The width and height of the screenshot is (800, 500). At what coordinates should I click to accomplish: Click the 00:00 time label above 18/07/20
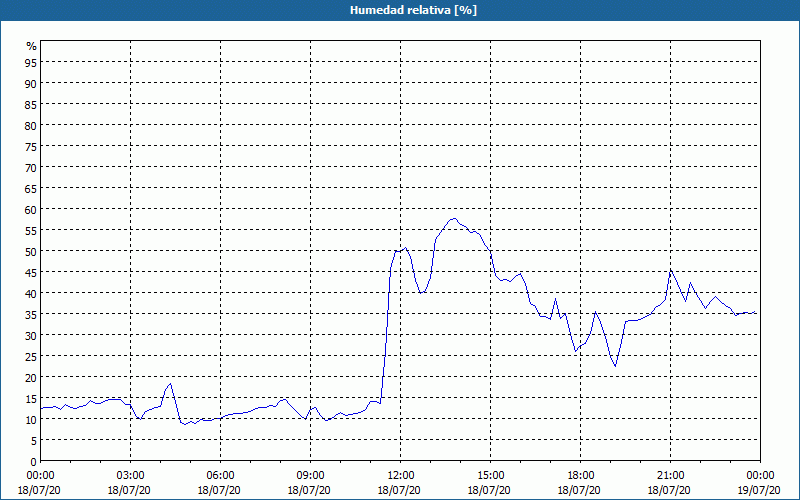click(39, 476)
